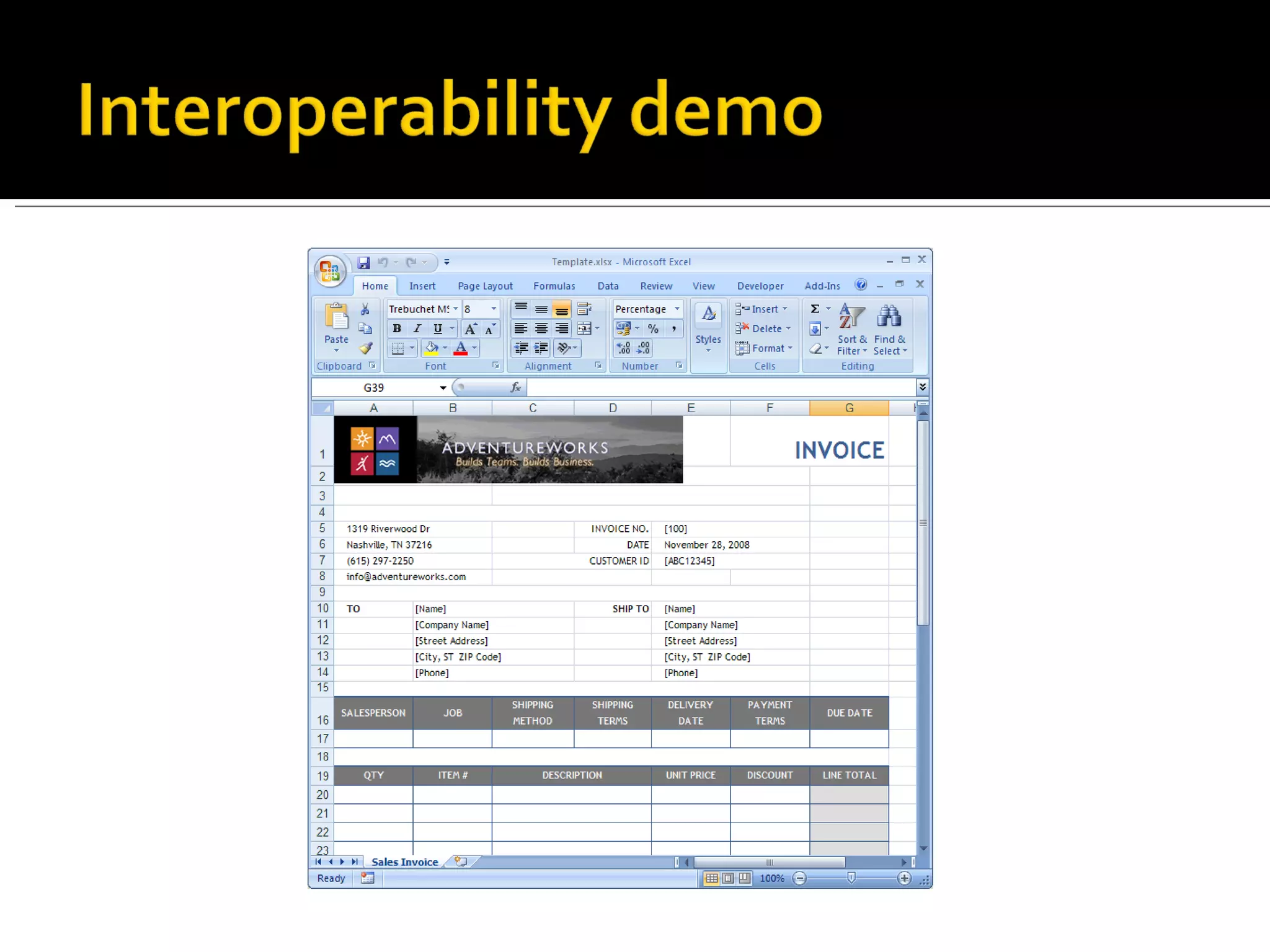The height and width of the screenshot is (952, 1270).
Task: Click the zoom slider handle
Action: (x=851, y=878)
